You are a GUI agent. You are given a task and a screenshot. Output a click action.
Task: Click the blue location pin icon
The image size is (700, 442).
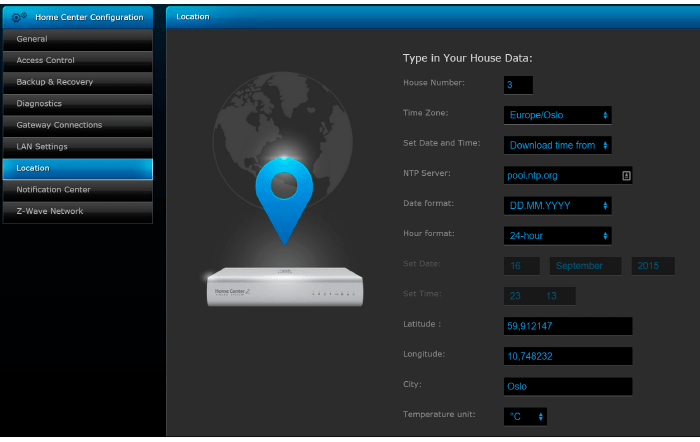[x=284, y=199]
